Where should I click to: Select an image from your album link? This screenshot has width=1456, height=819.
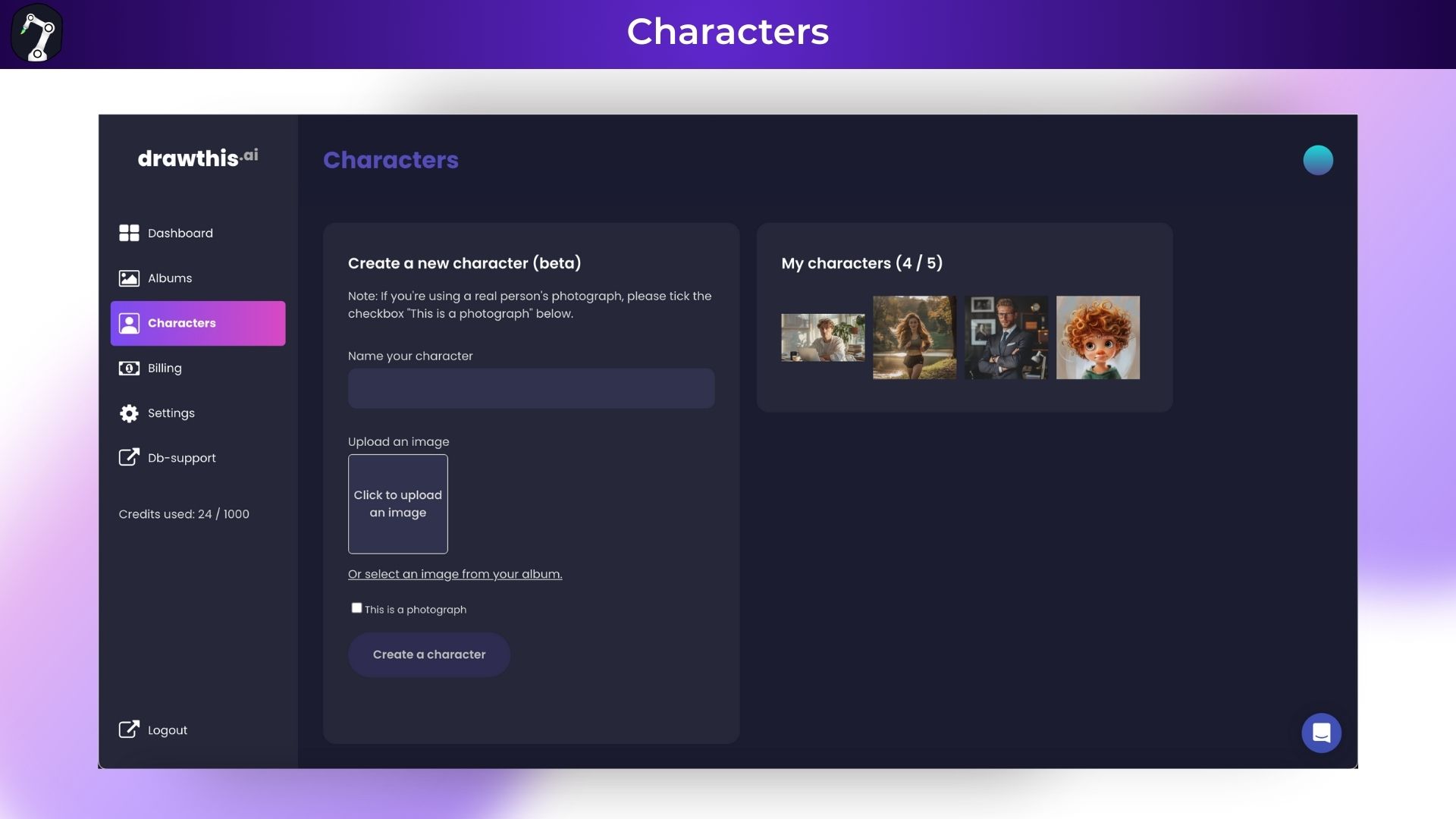click(455, 574)
